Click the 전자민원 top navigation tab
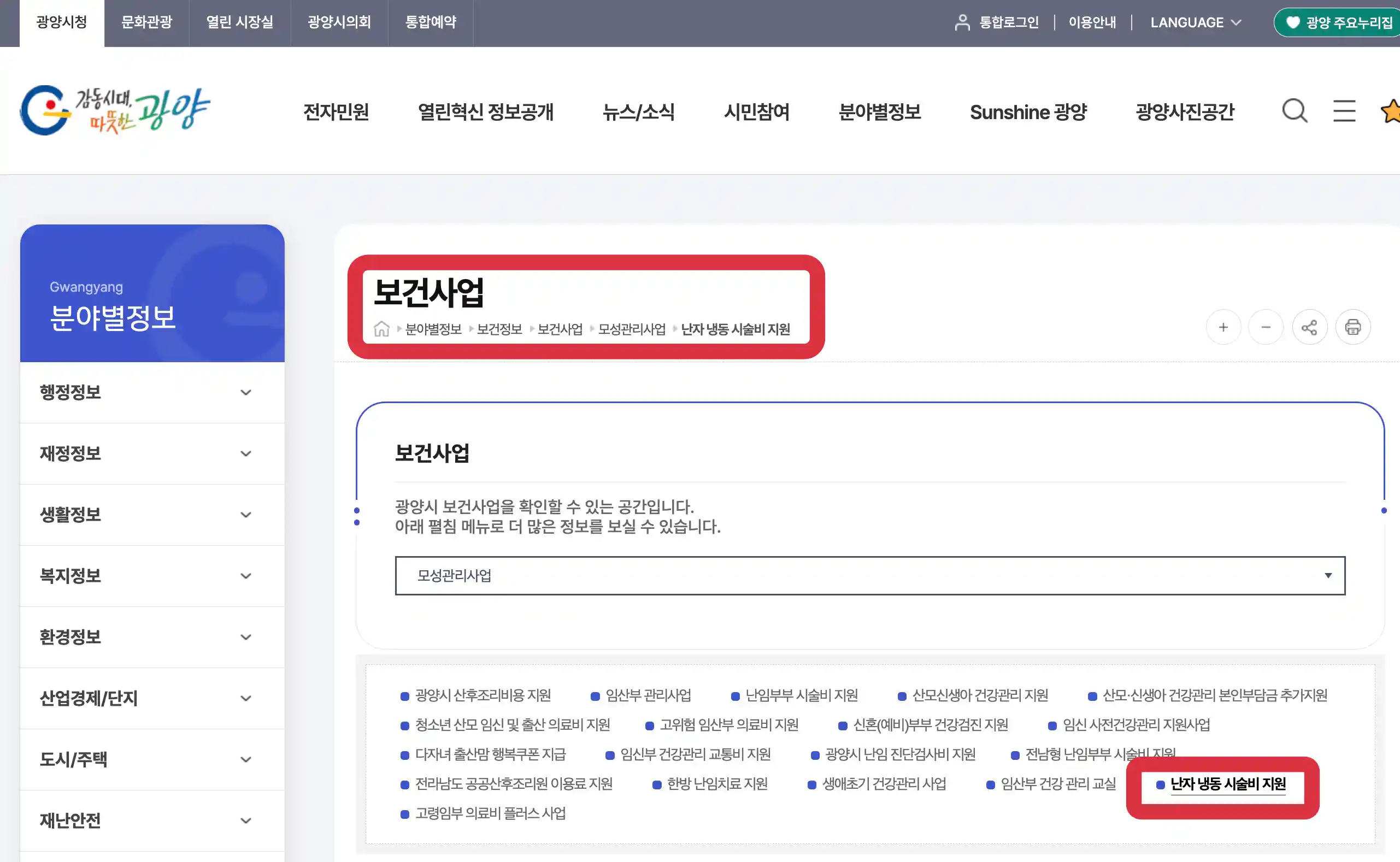 click(337, 111)
